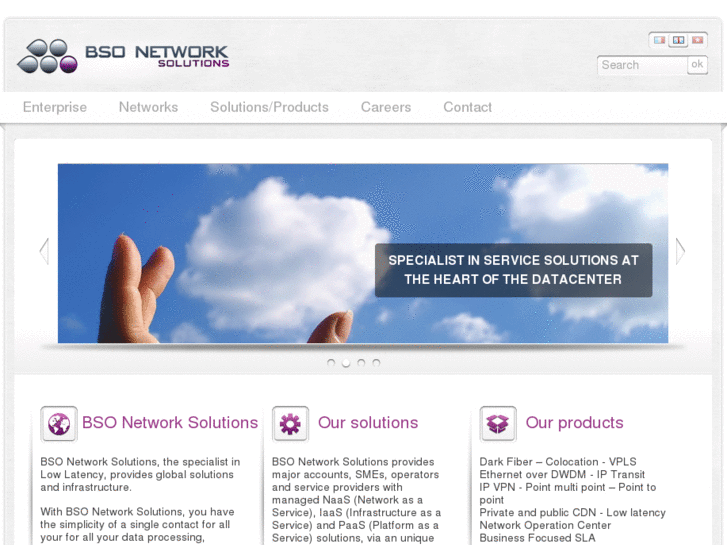
Task: Select the fourth carousel slide dot
Action: 376,363
